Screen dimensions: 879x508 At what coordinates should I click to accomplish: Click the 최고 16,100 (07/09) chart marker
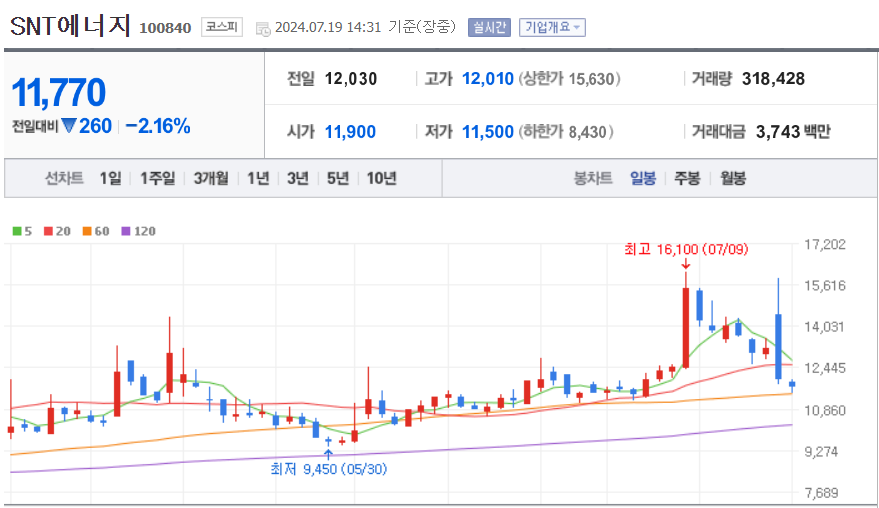pyautogui.click(x=686, y=249)
